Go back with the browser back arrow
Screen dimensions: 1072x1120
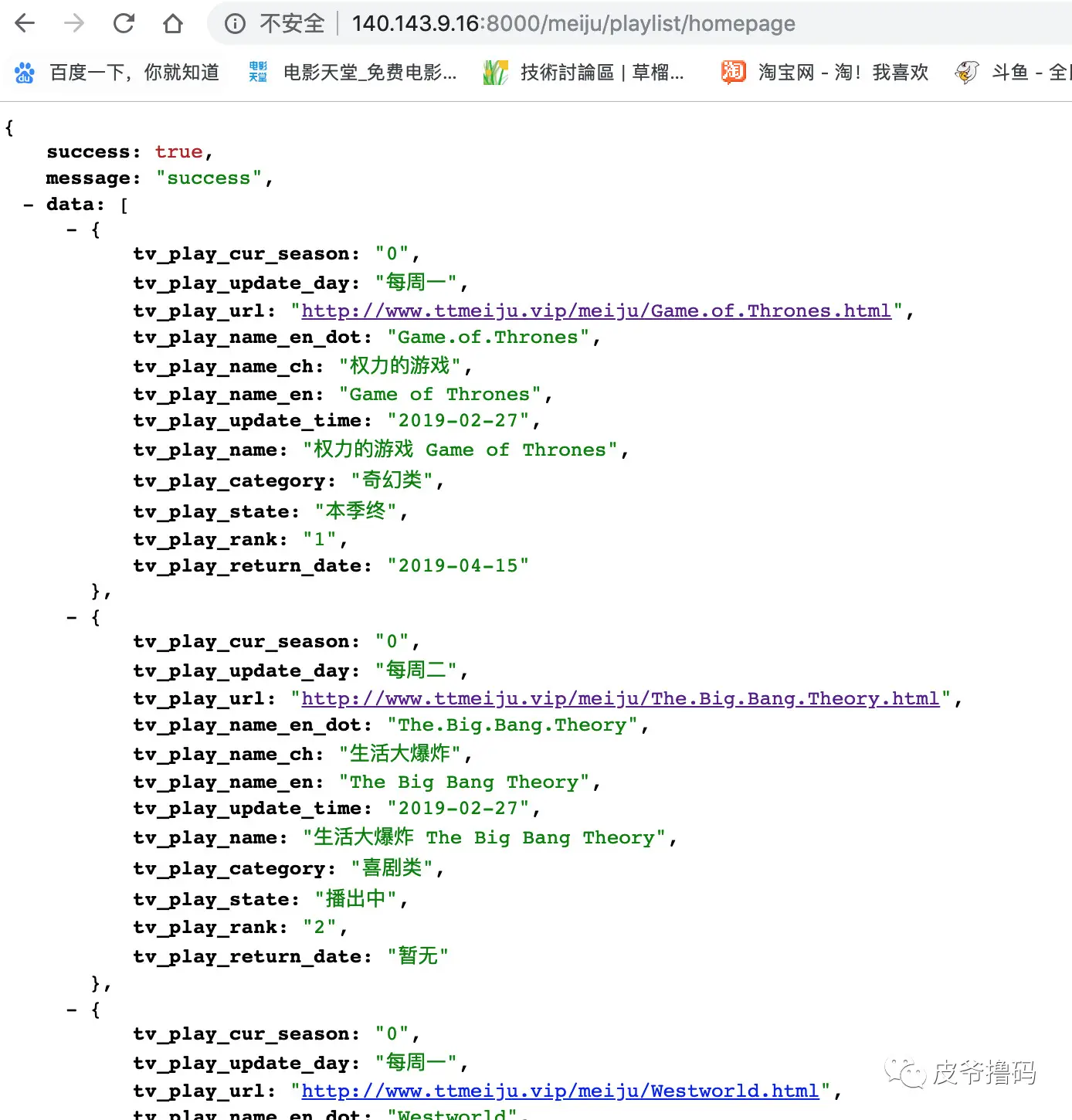click(25, 23)
